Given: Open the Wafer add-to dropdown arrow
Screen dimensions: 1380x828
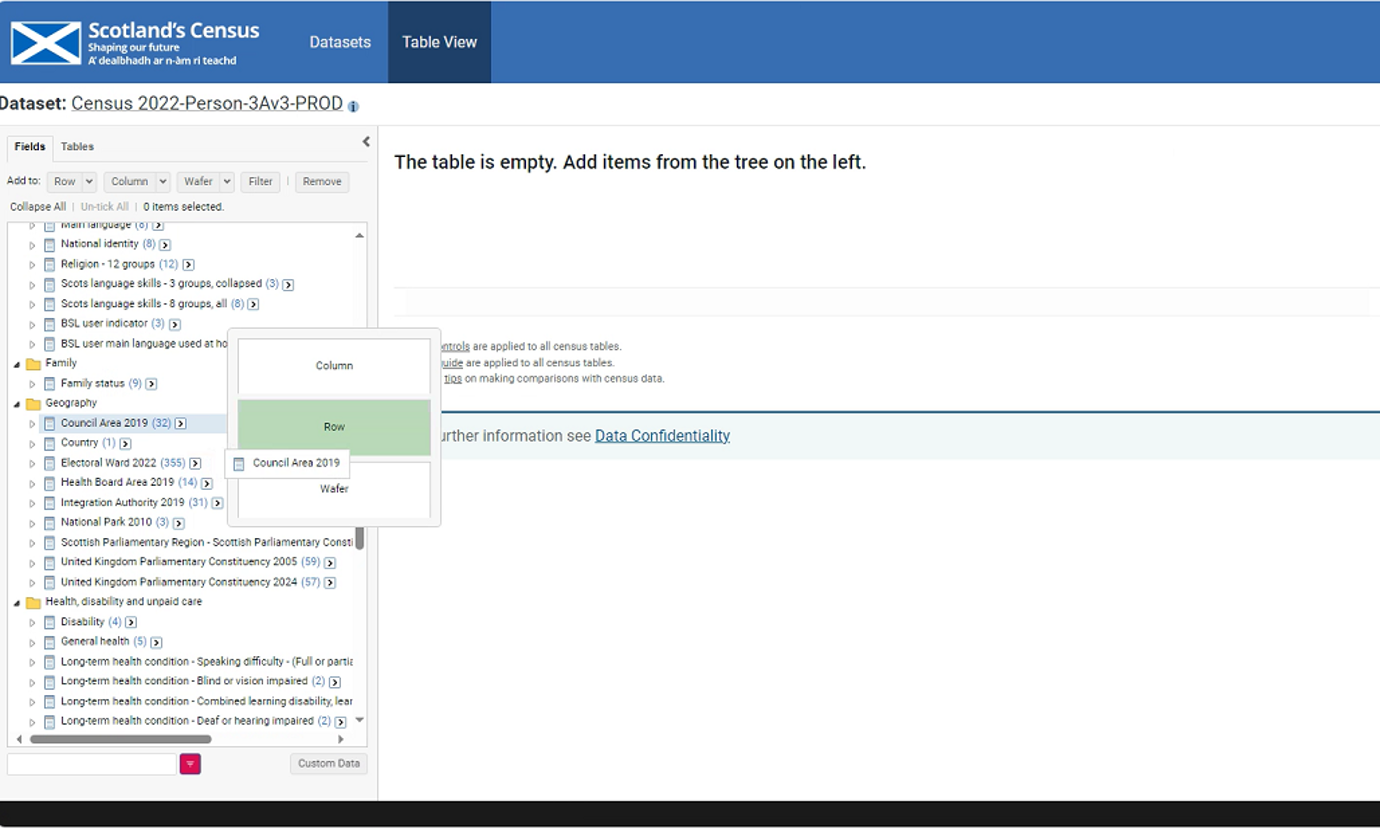Looking at the screenshot, I should tap(227, 182).
